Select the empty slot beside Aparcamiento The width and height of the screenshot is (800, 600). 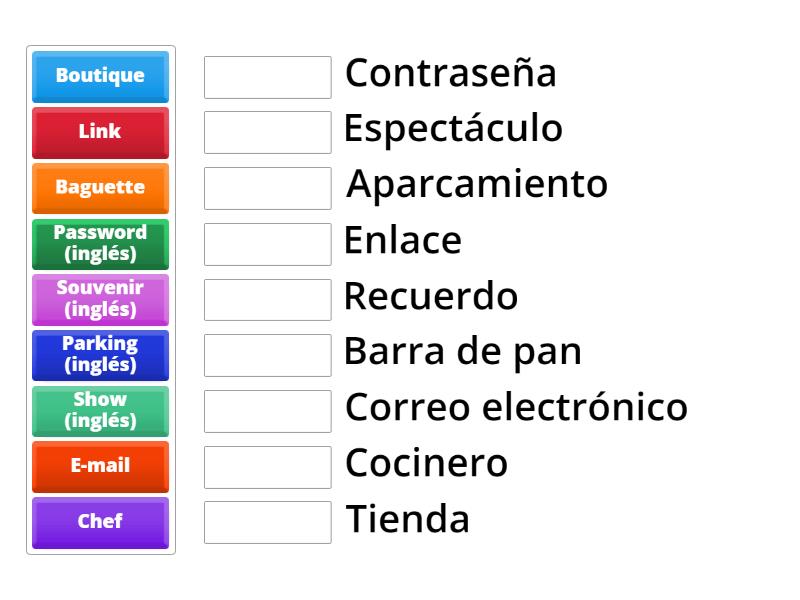coord(267,188)
